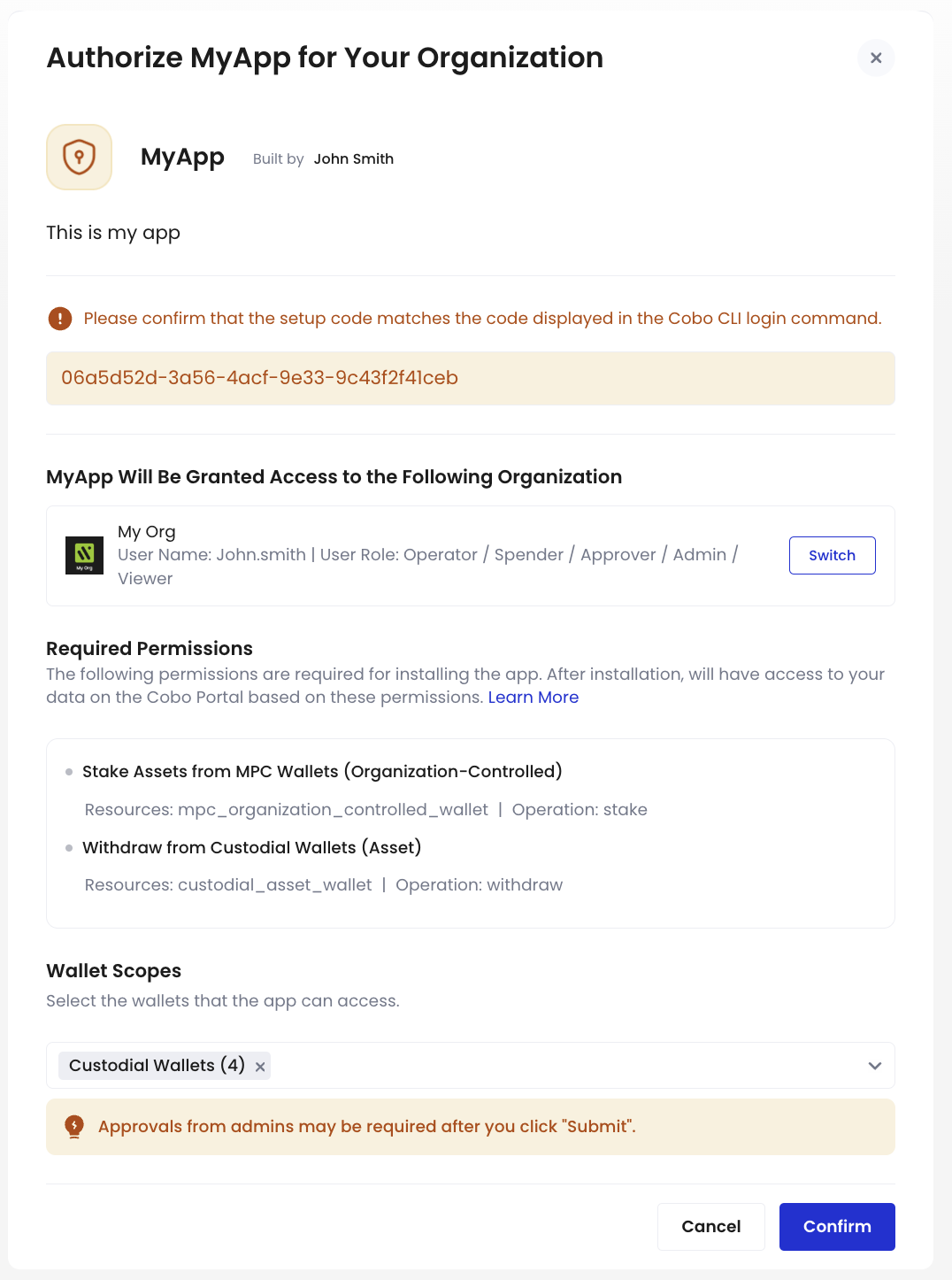Click the admin approval notice banner

click(x=470, y=1126)
